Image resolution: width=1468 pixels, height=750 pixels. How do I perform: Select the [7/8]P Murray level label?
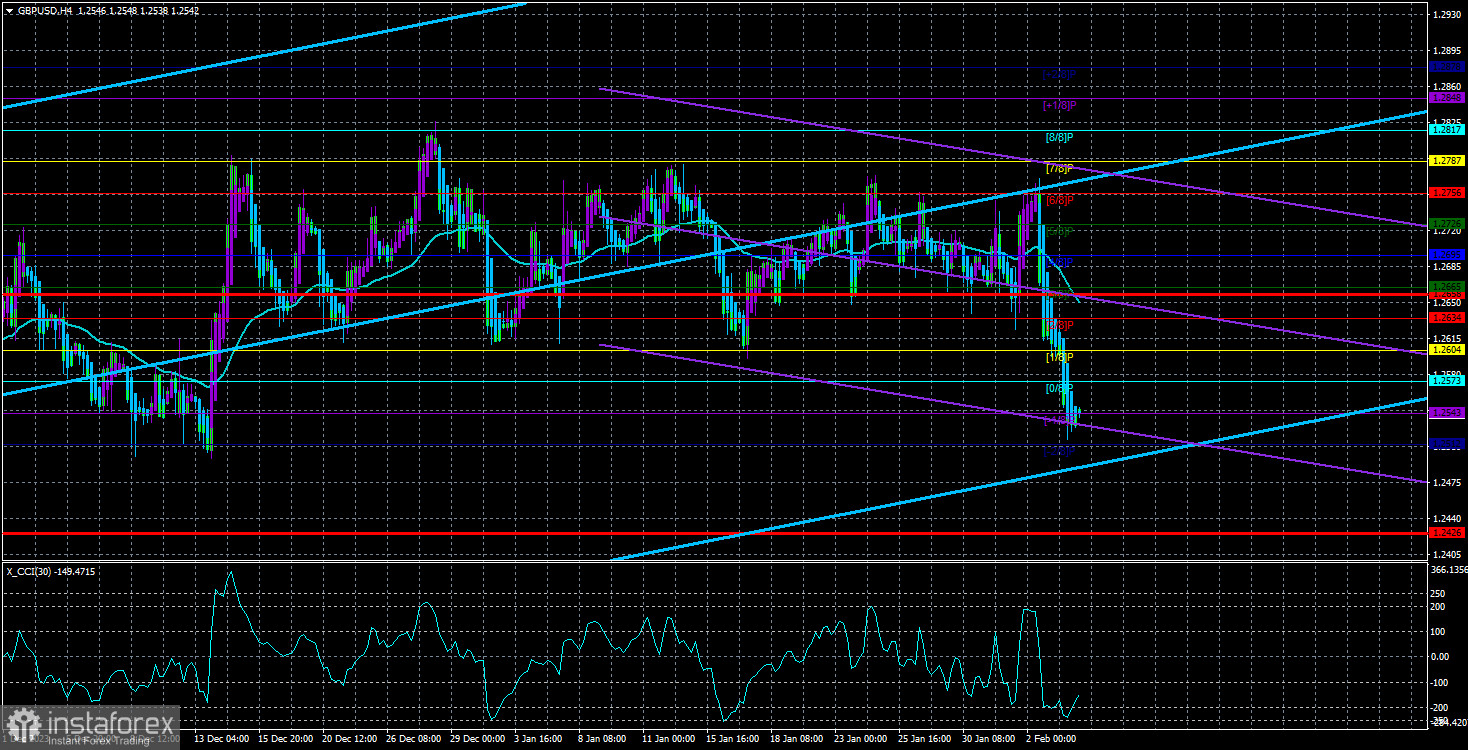pyautogui.click(x=1059, y=168)
